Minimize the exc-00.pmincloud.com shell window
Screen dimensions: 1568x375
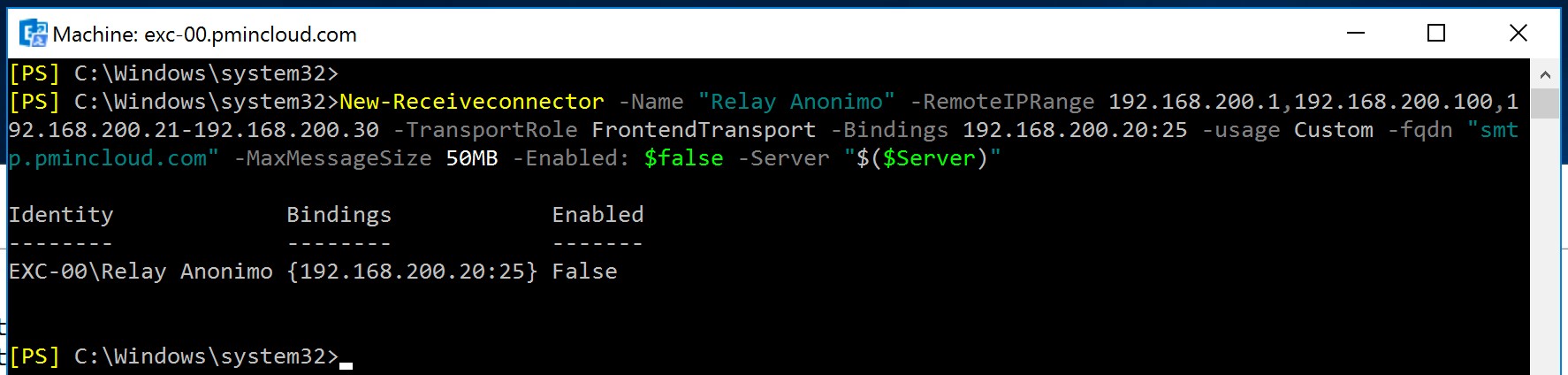[x=1356, y=34]
